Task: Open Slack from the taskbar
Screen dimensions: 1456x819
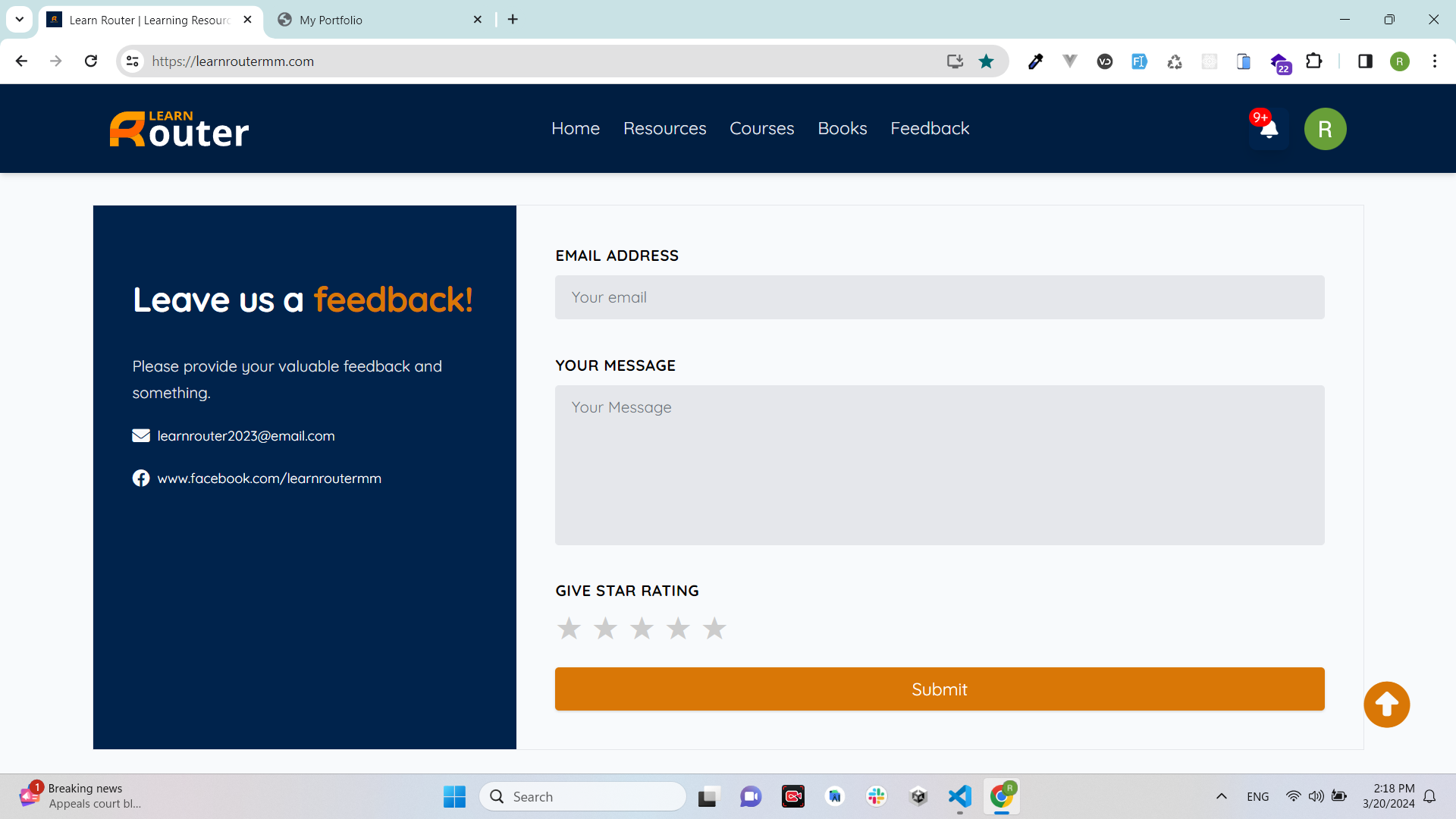Action: (877, 796)
